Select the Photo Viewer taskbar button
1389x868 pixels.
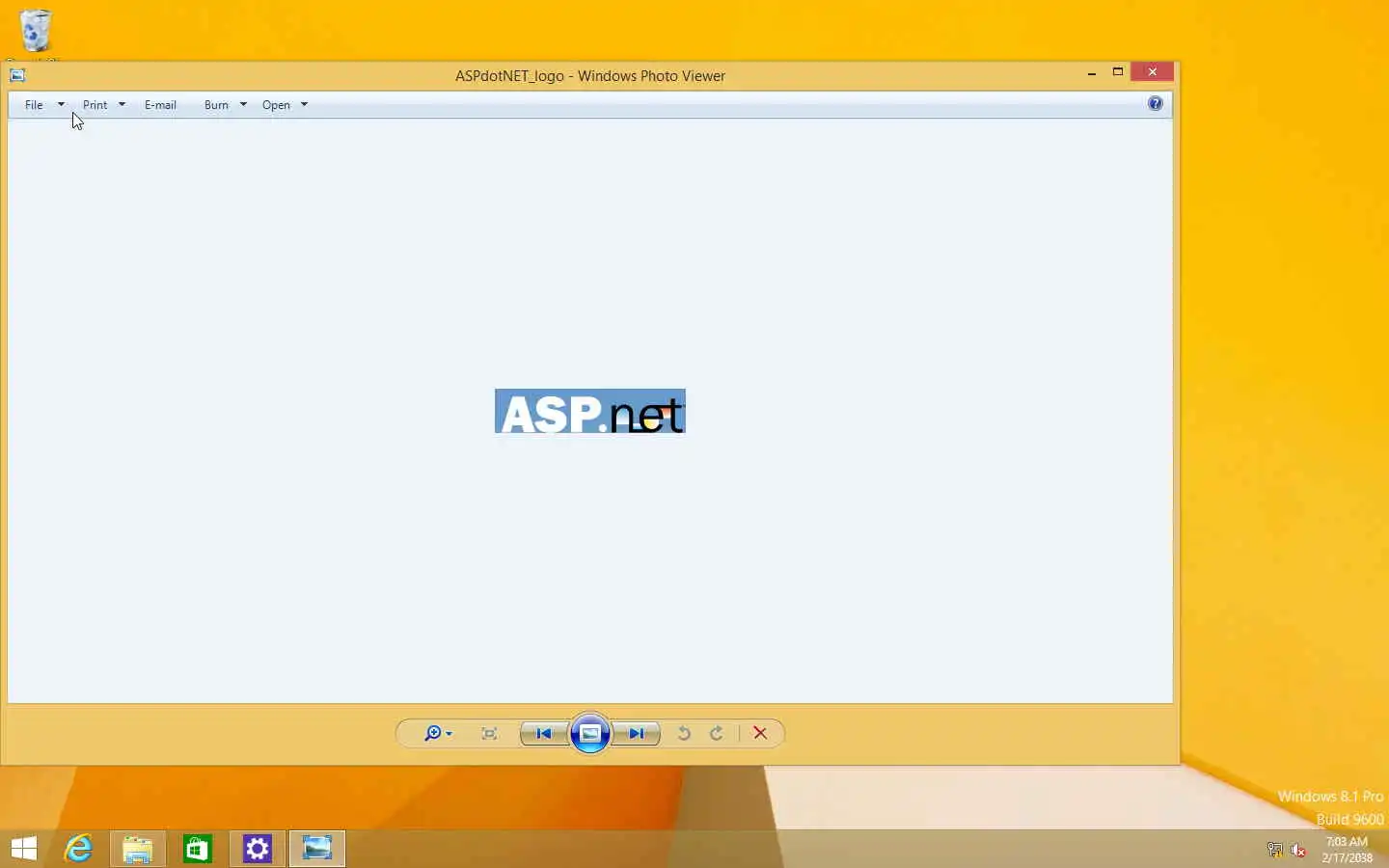point(317,849)
